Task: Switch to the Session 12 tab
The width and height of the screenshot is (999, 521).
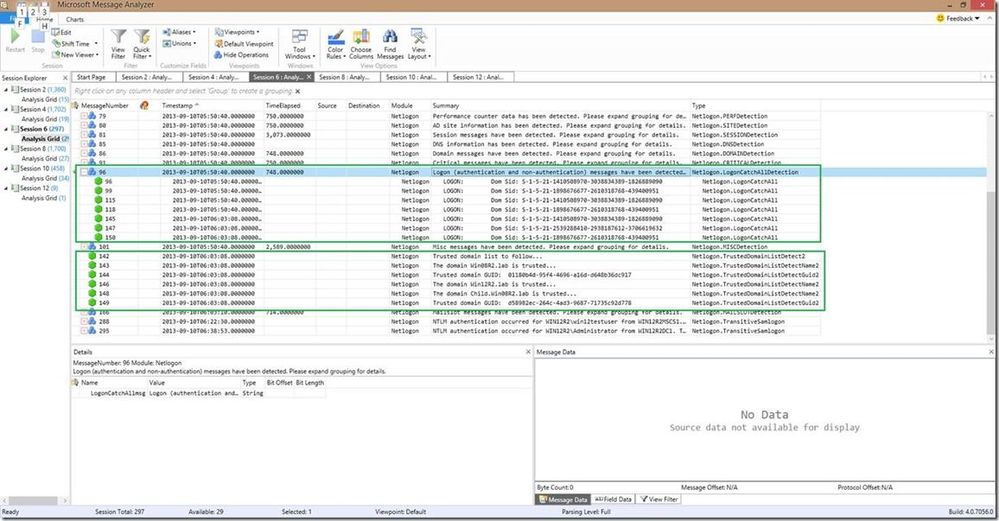Action: [478, 77]
